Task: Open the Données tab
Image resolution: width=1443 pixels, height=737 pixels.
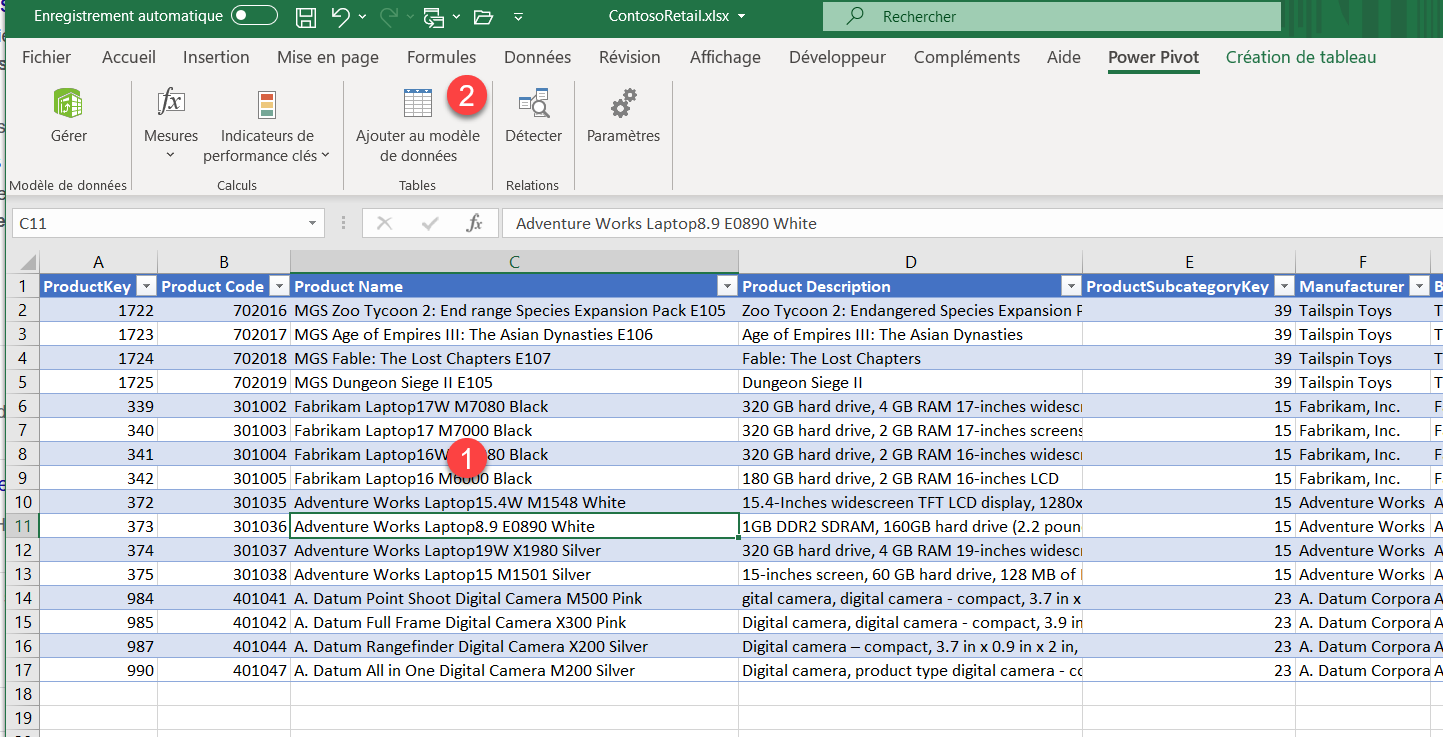Action: (538, 57)
